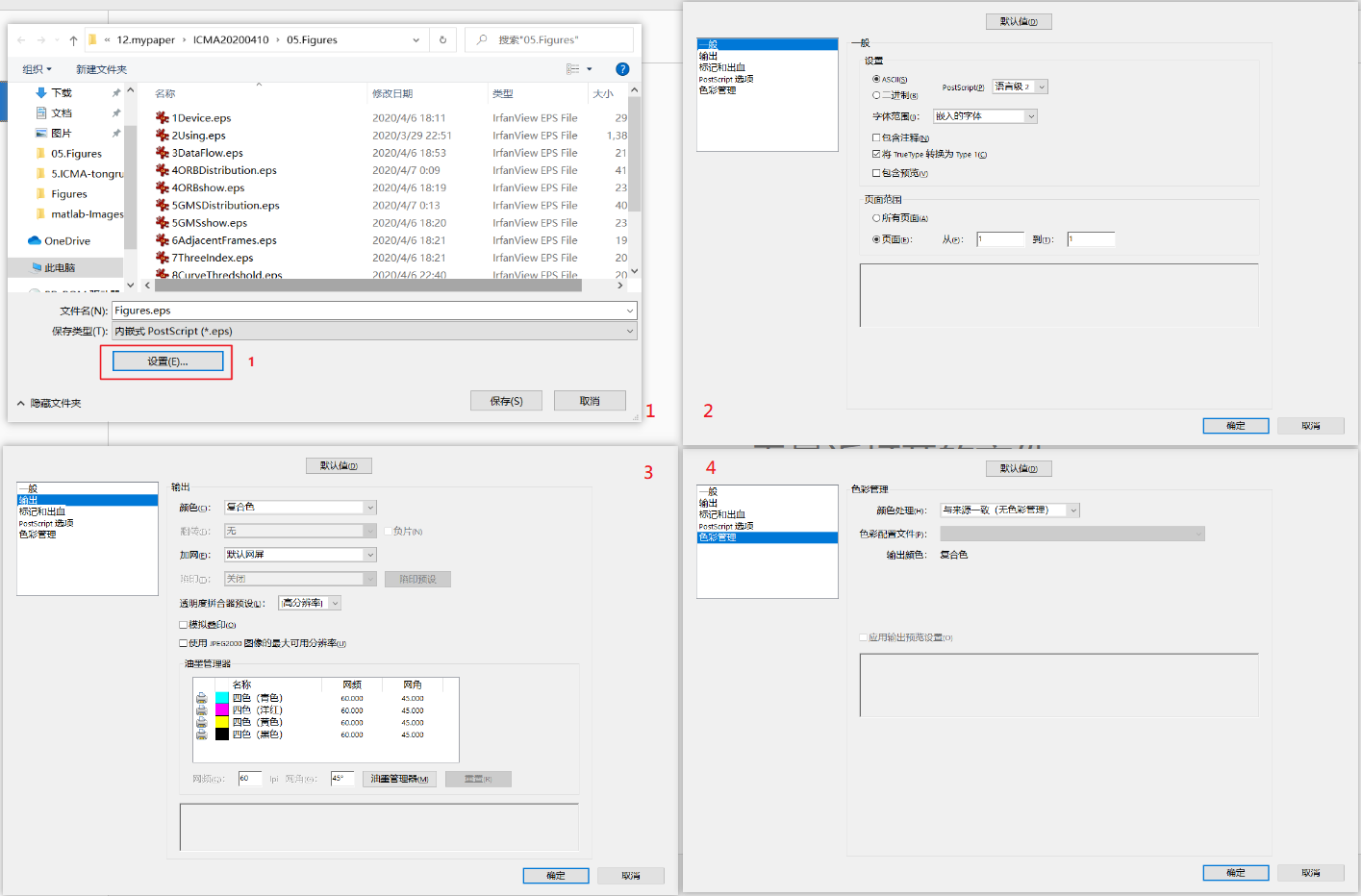Image resolution: width=1361 pixels, height=896 pixels.
Task: Select the 2Using.eps file icon
Action: 163,136
